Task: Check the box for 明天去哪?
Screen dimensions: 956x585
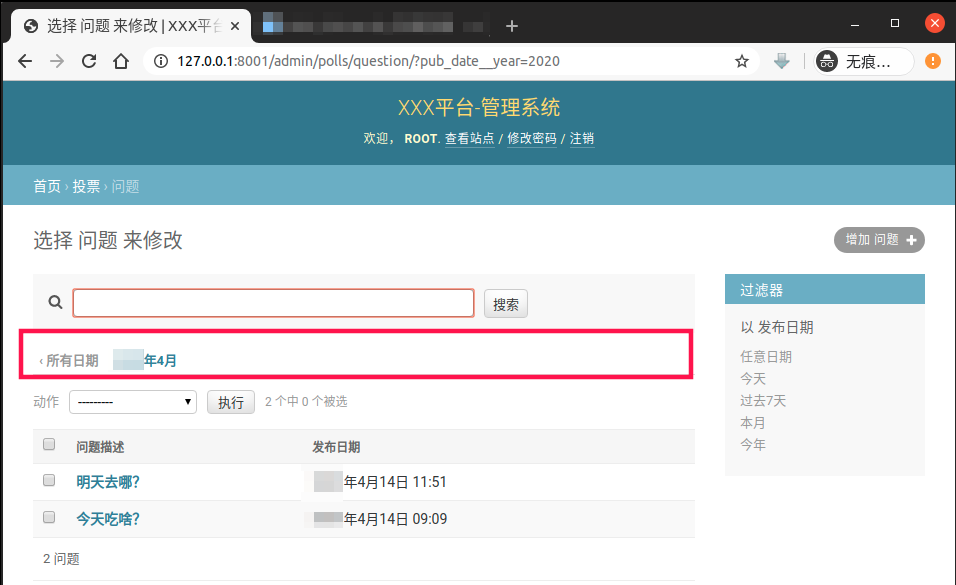Action: pos(49,481)
